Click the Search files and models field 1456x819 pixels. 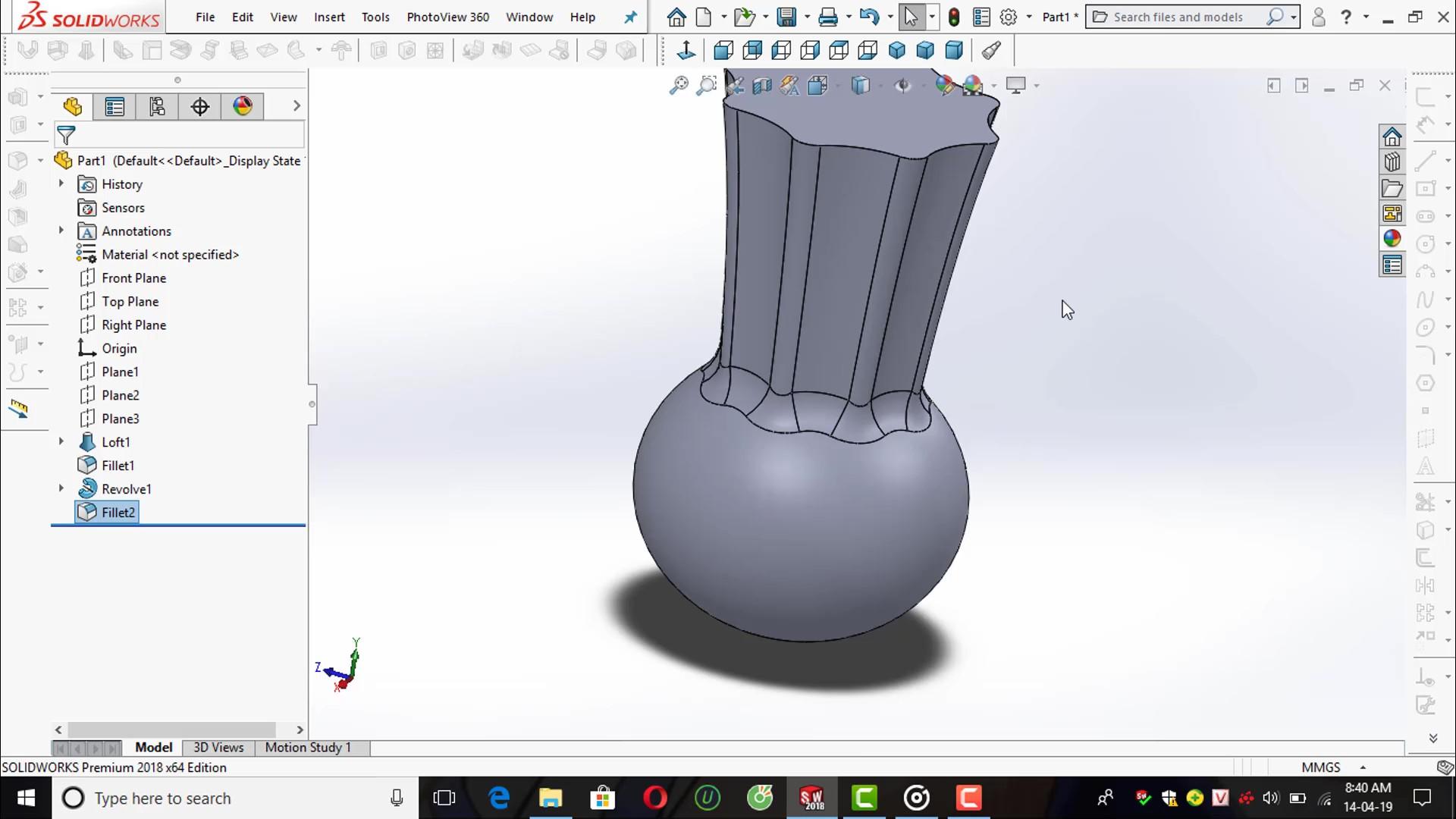tap(1183, 17)
